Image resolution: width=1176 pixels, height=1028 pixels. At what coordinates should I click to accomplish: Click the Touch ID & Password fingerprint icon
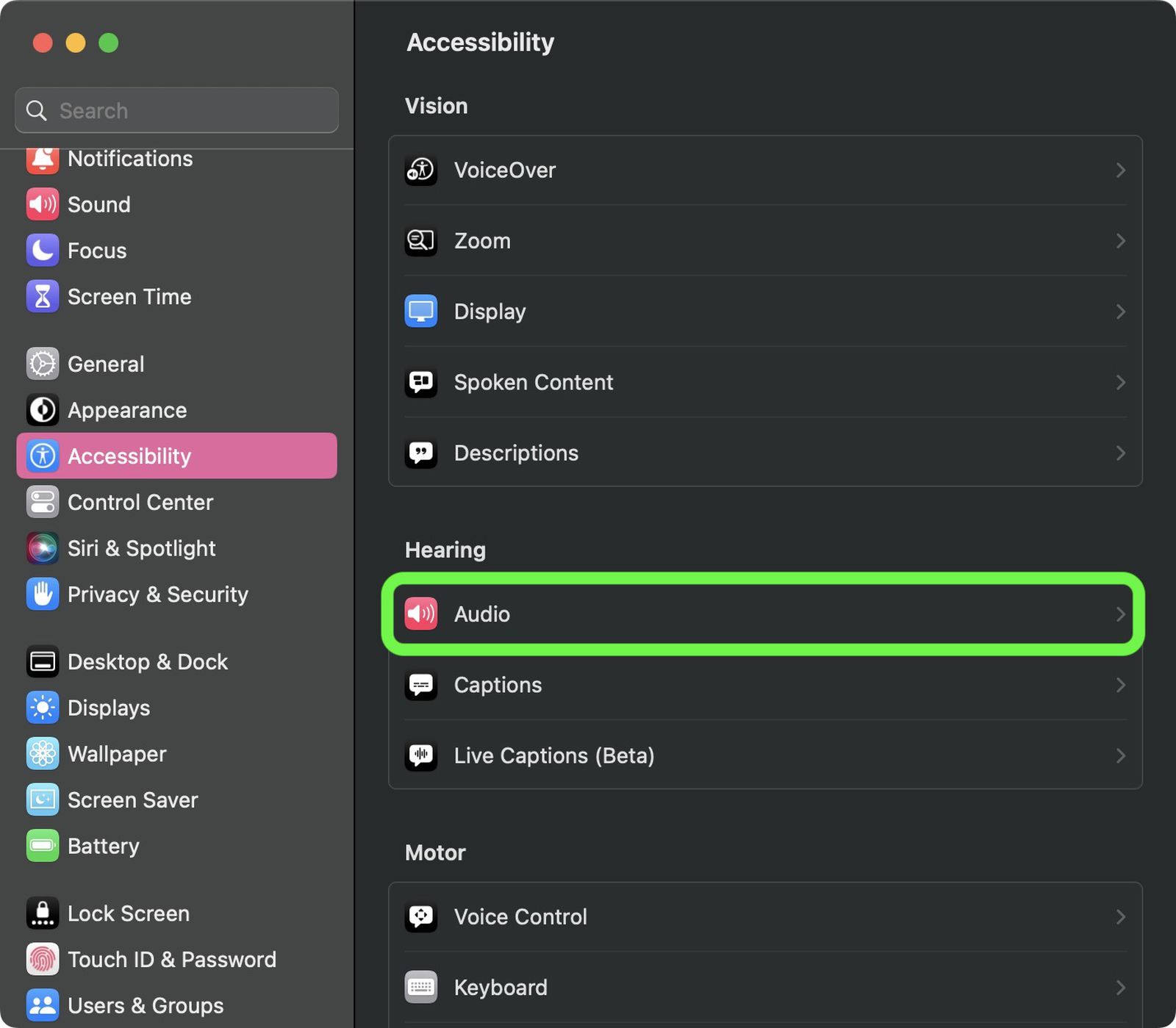(x=43, y=959)
